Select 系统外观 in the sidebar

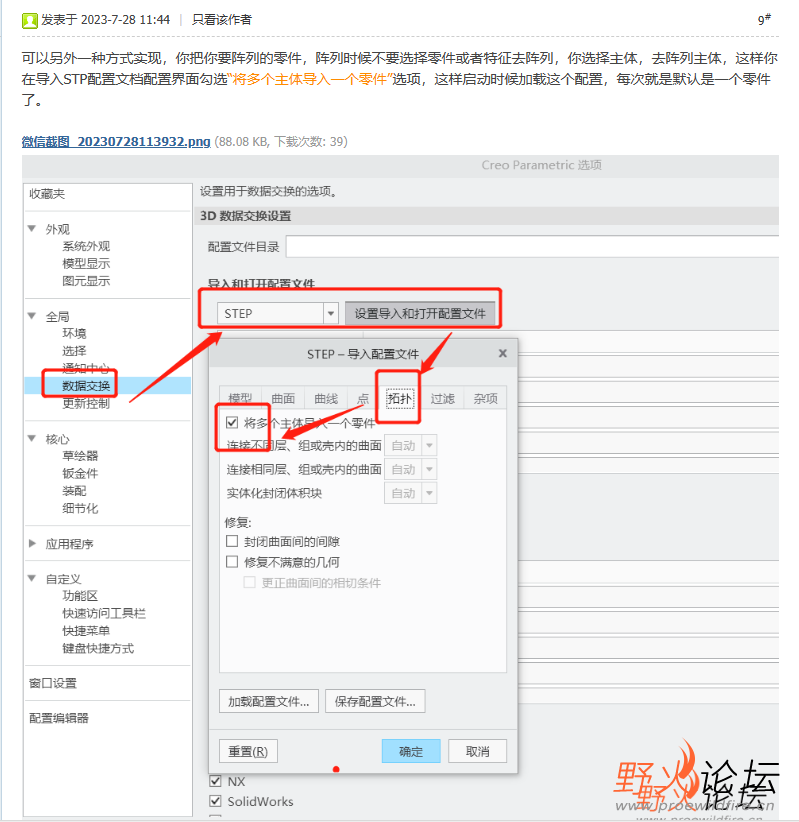pyautogui.click(x=86, y=246)
